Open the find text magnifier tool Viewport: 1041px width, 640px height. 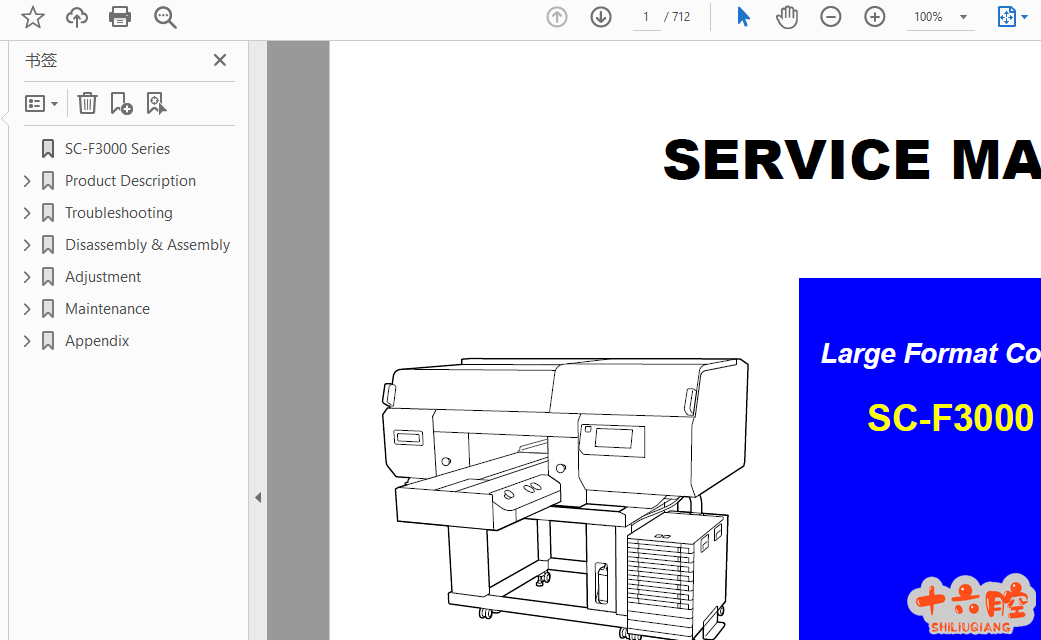165,17
